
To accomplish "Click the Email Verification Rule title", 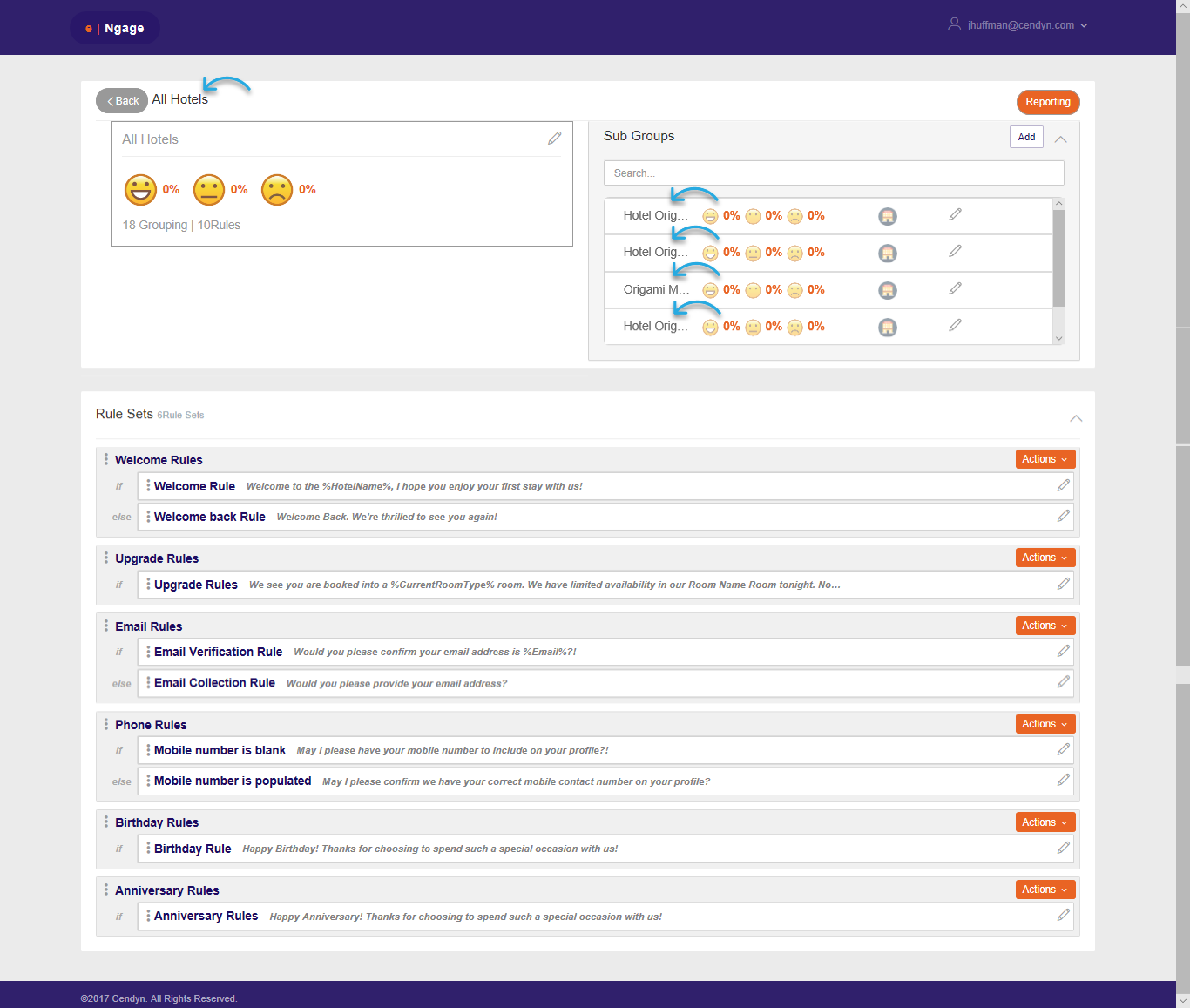I will [218, 652].
